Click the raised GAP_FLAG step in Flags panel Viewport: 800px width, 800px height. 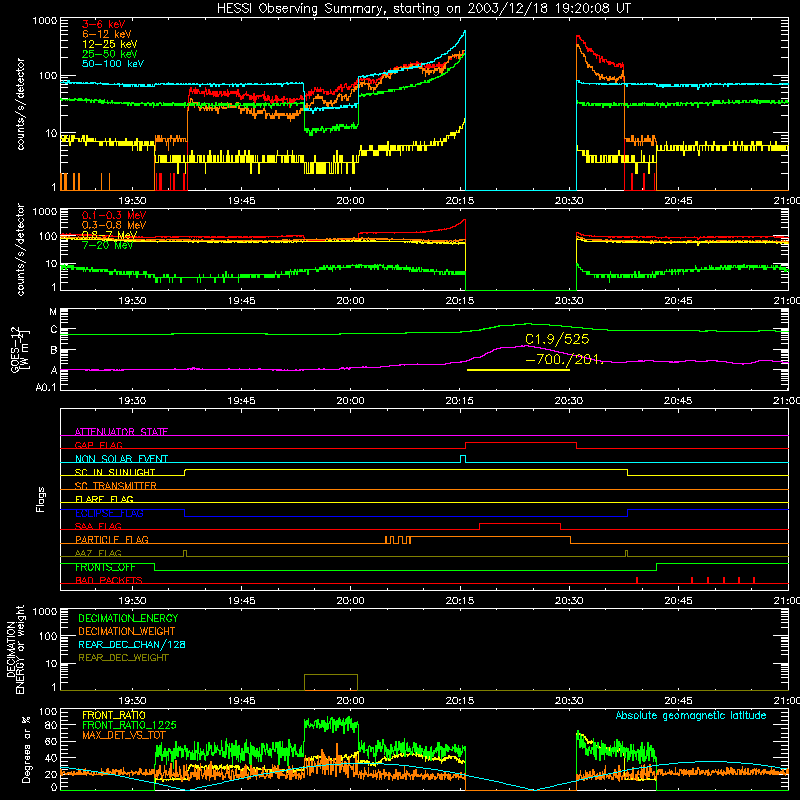[x=521, y=443]
